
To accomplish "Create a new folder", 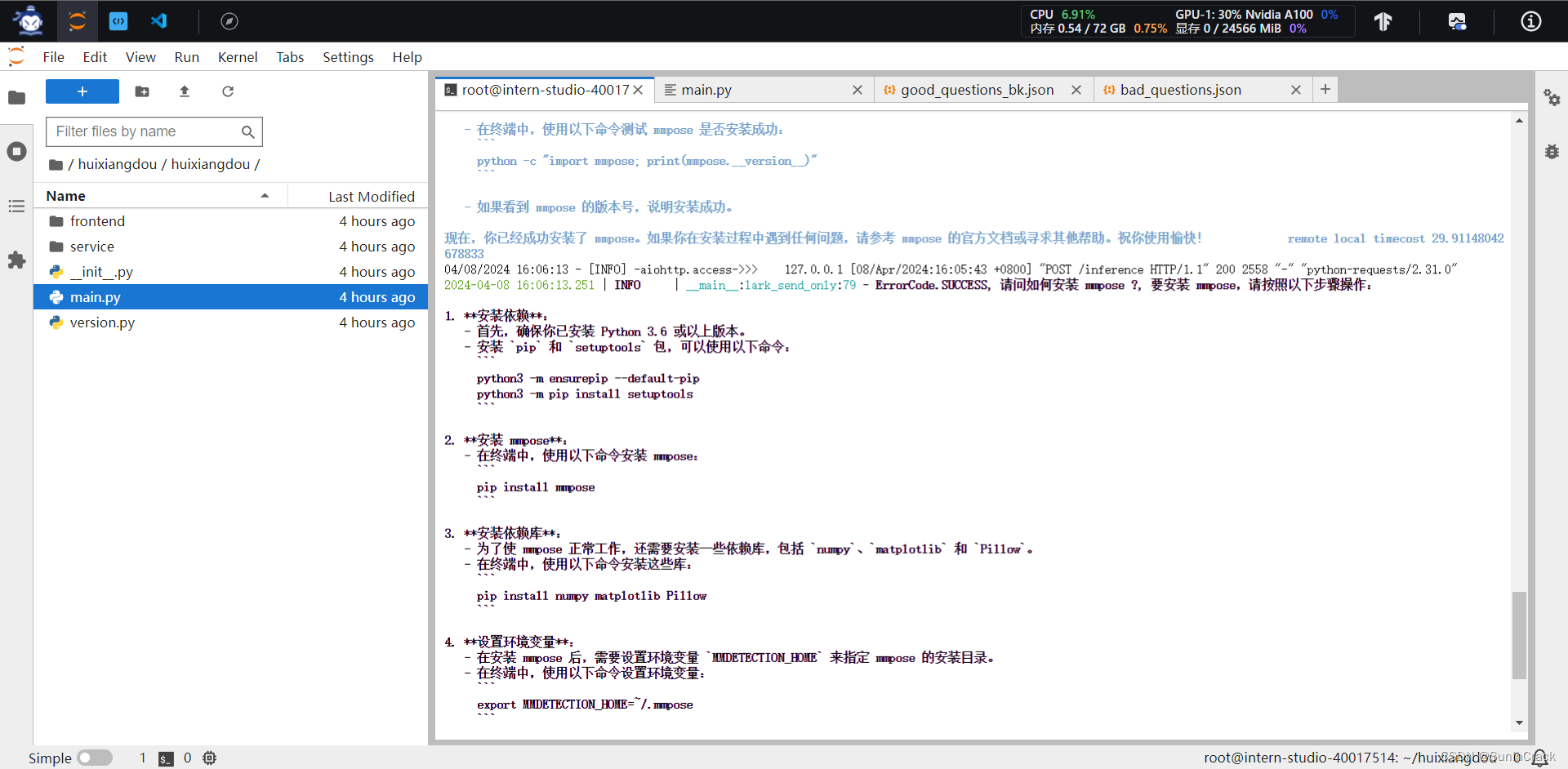I will (142, 91).
